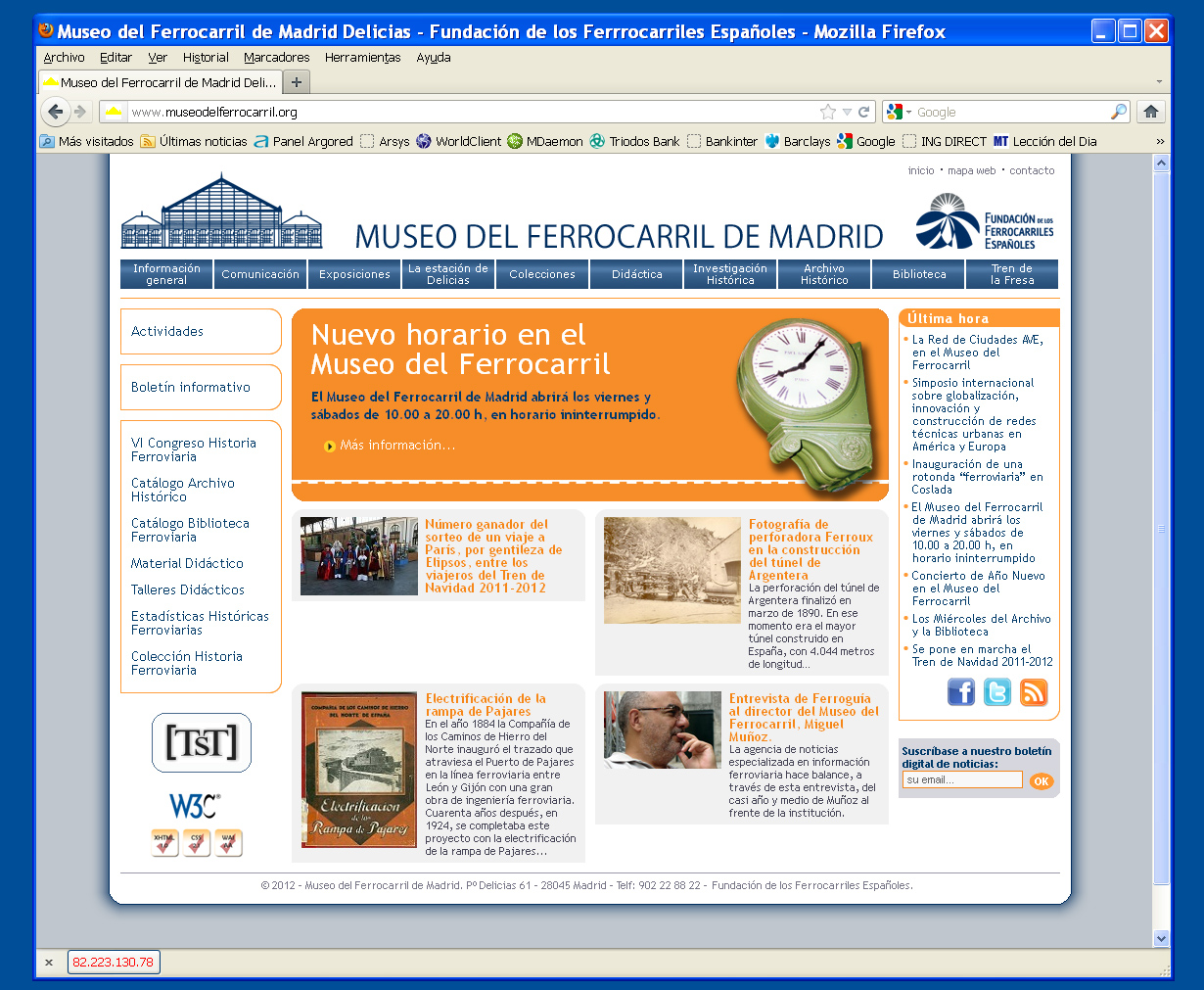This screenshot has height=990, width=1204.
Task: Click the WAI accessibility badge
Action: [x=229, y=842]
